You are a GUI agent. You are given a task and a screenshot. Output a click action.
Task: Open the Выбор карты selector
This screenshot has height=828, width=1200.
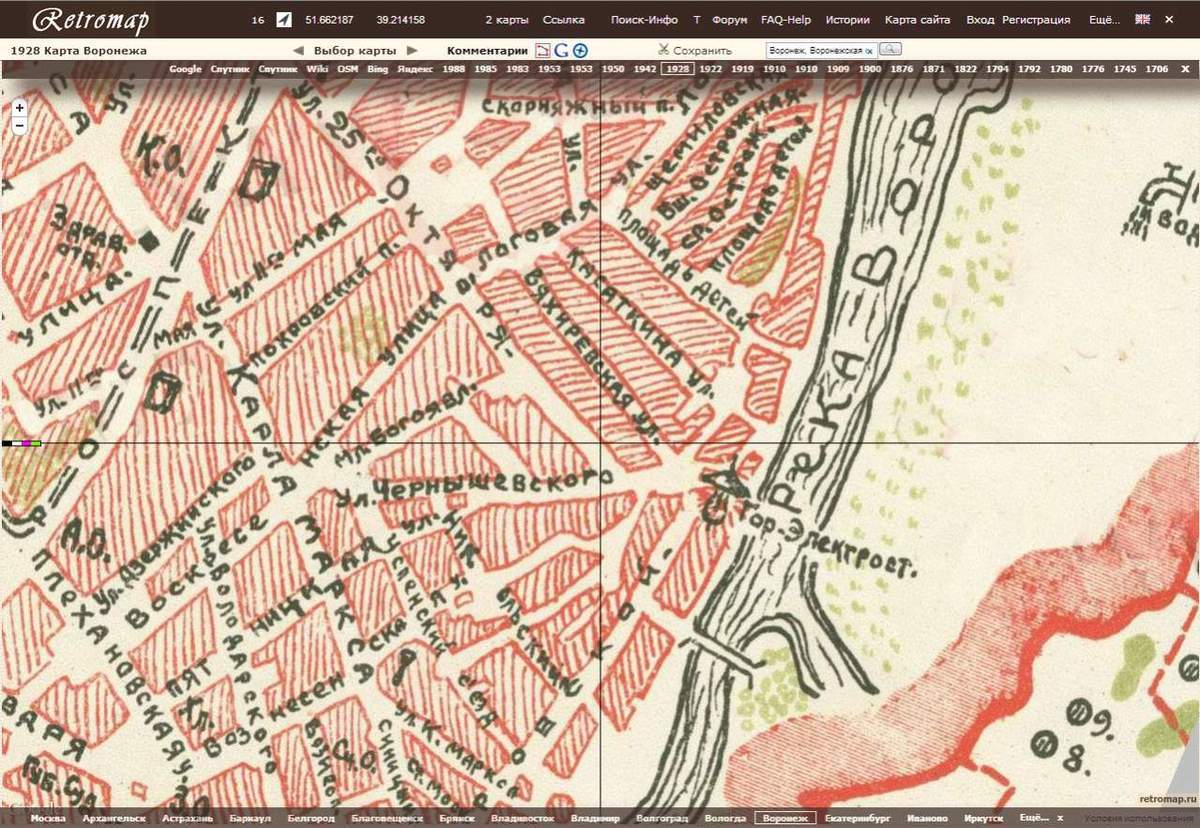click(x=354, y=50)
